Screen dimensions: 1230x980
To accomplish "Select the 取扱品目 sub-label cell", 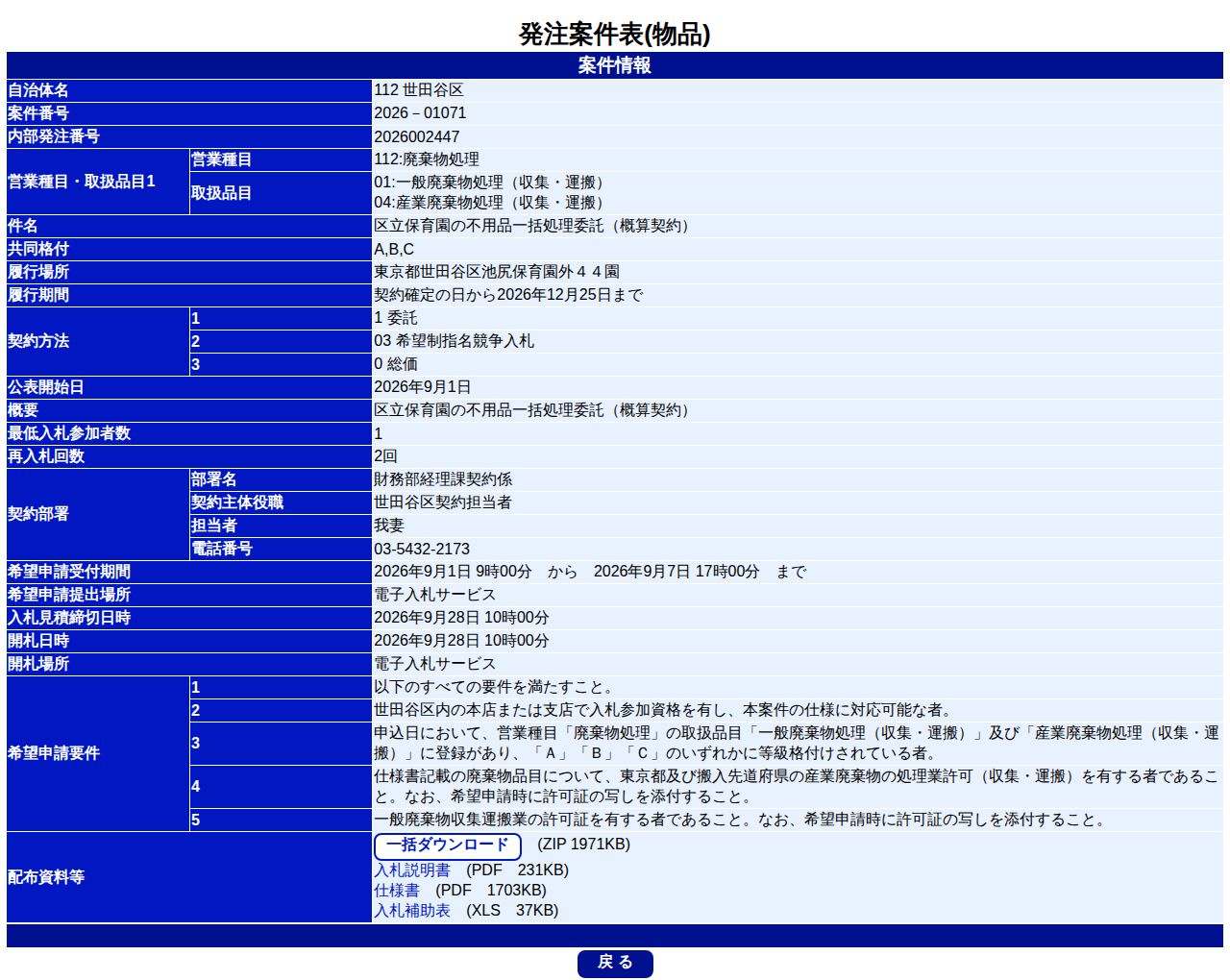I will point(281,192).
